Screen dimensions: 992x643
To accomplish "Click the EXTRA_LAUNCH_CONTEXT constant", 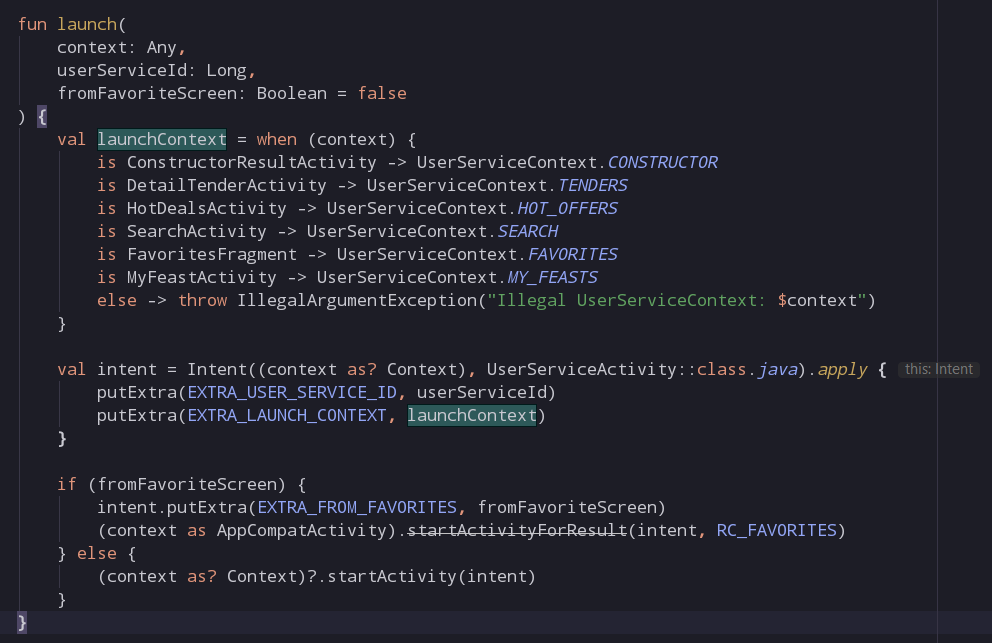I will (287, 415).
